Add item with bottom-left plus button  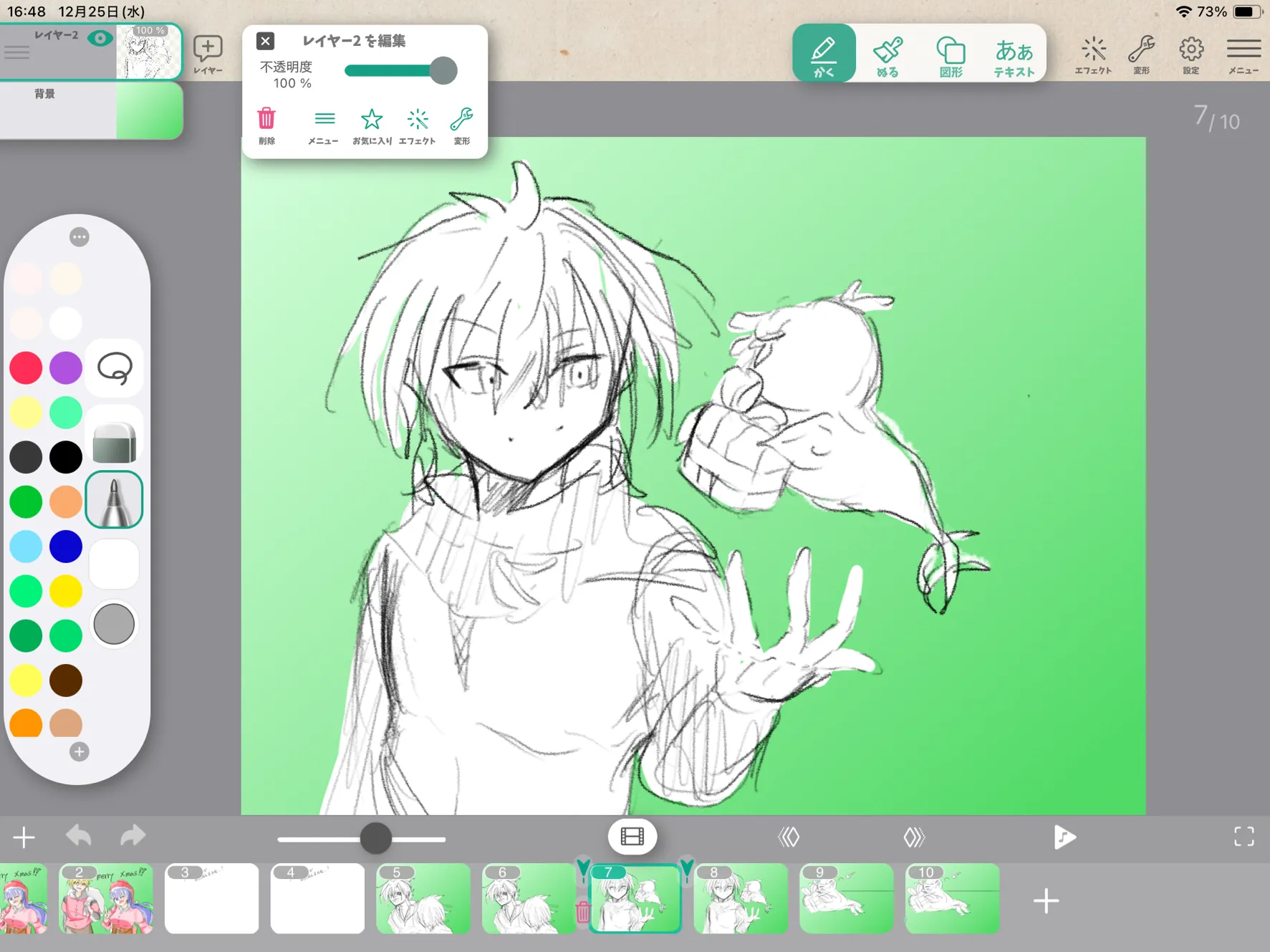pyautogui.click(x=24, y=837)
